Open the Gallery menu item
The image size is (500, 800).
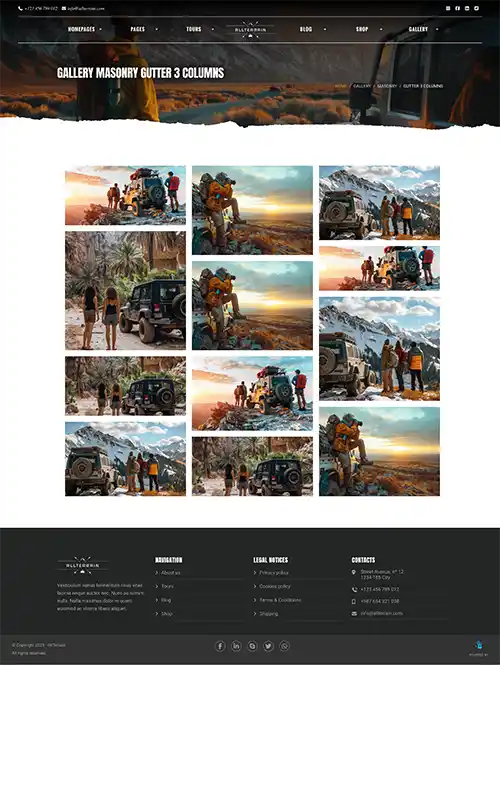coord(418,30)
